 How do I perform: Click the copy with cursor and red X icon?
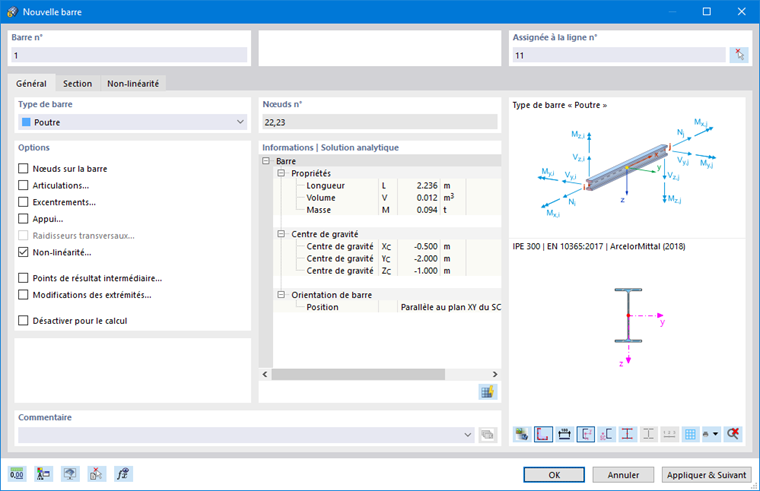[x=96, y=474]
